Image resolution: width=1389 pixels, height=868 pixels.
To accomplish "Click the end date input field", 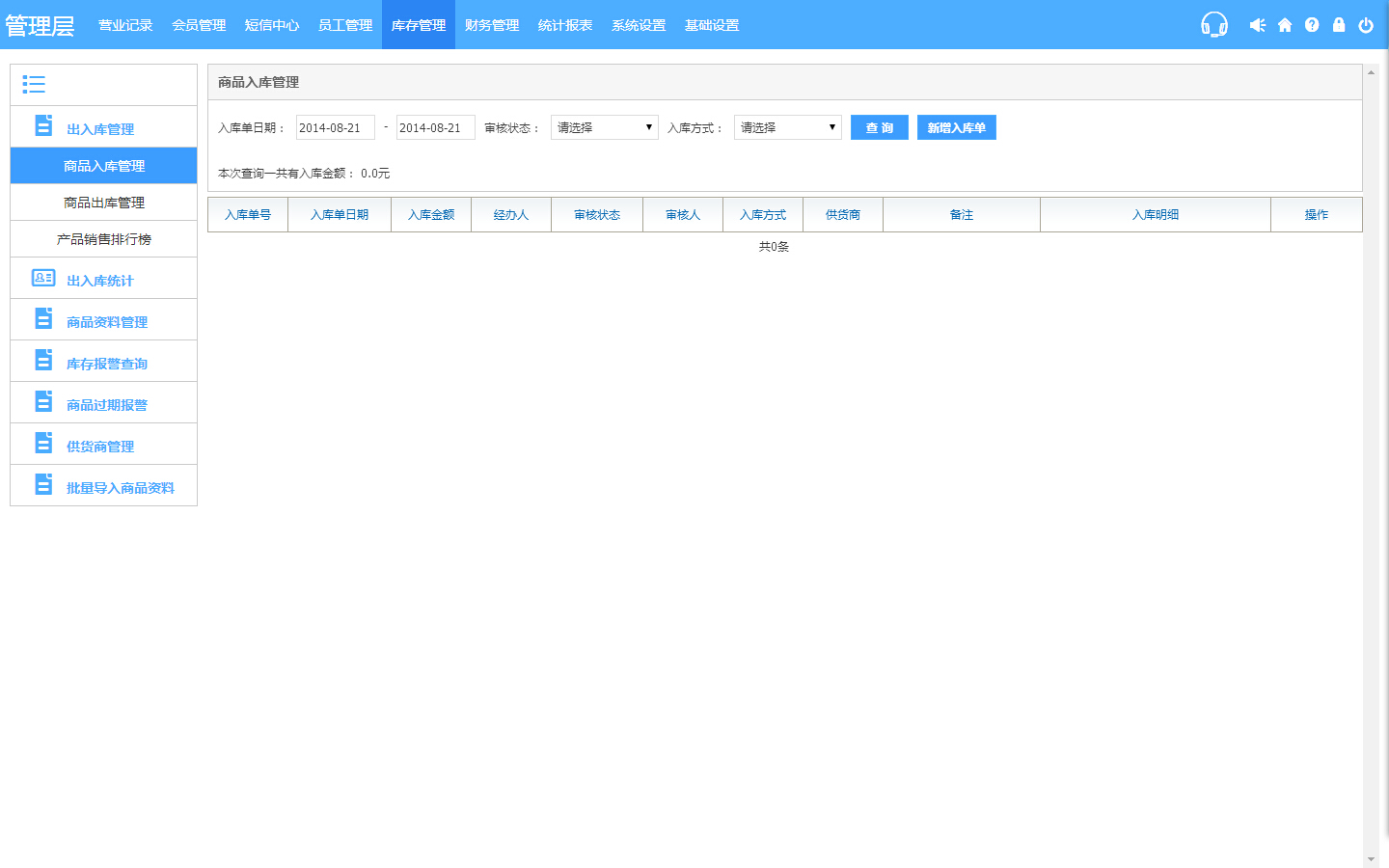I will pos(435,127).
